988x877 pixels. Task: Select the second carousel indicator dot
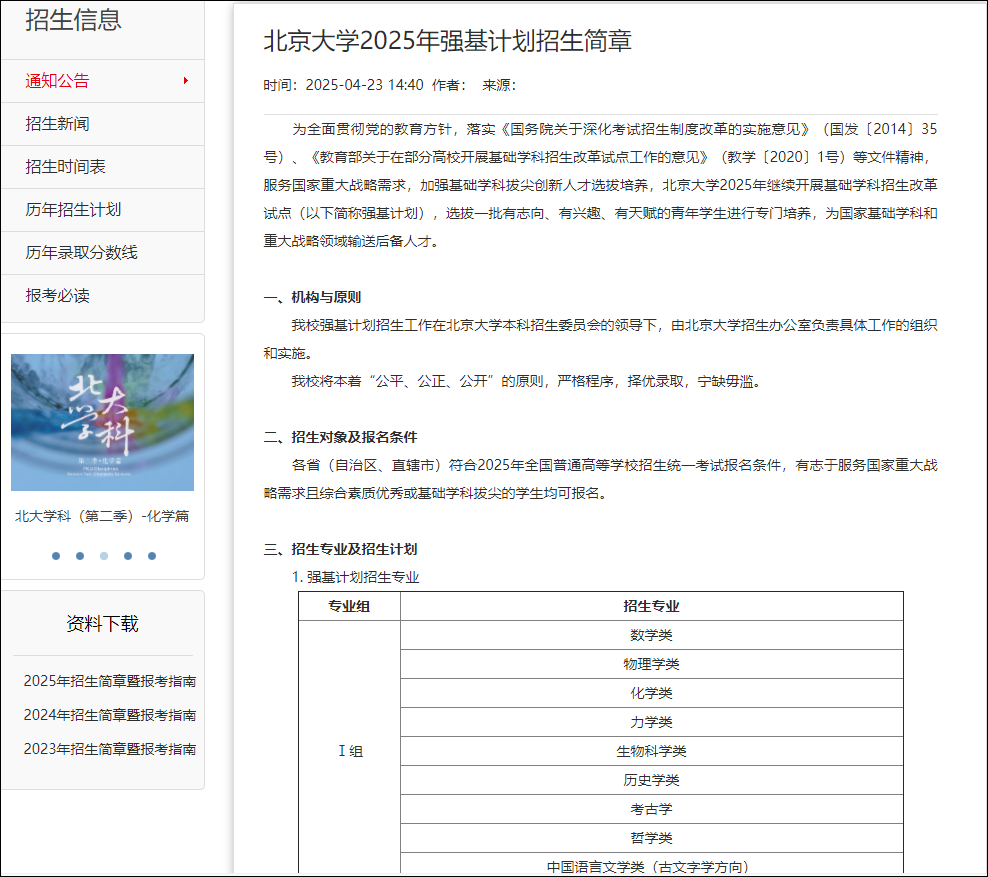[80, 556]
